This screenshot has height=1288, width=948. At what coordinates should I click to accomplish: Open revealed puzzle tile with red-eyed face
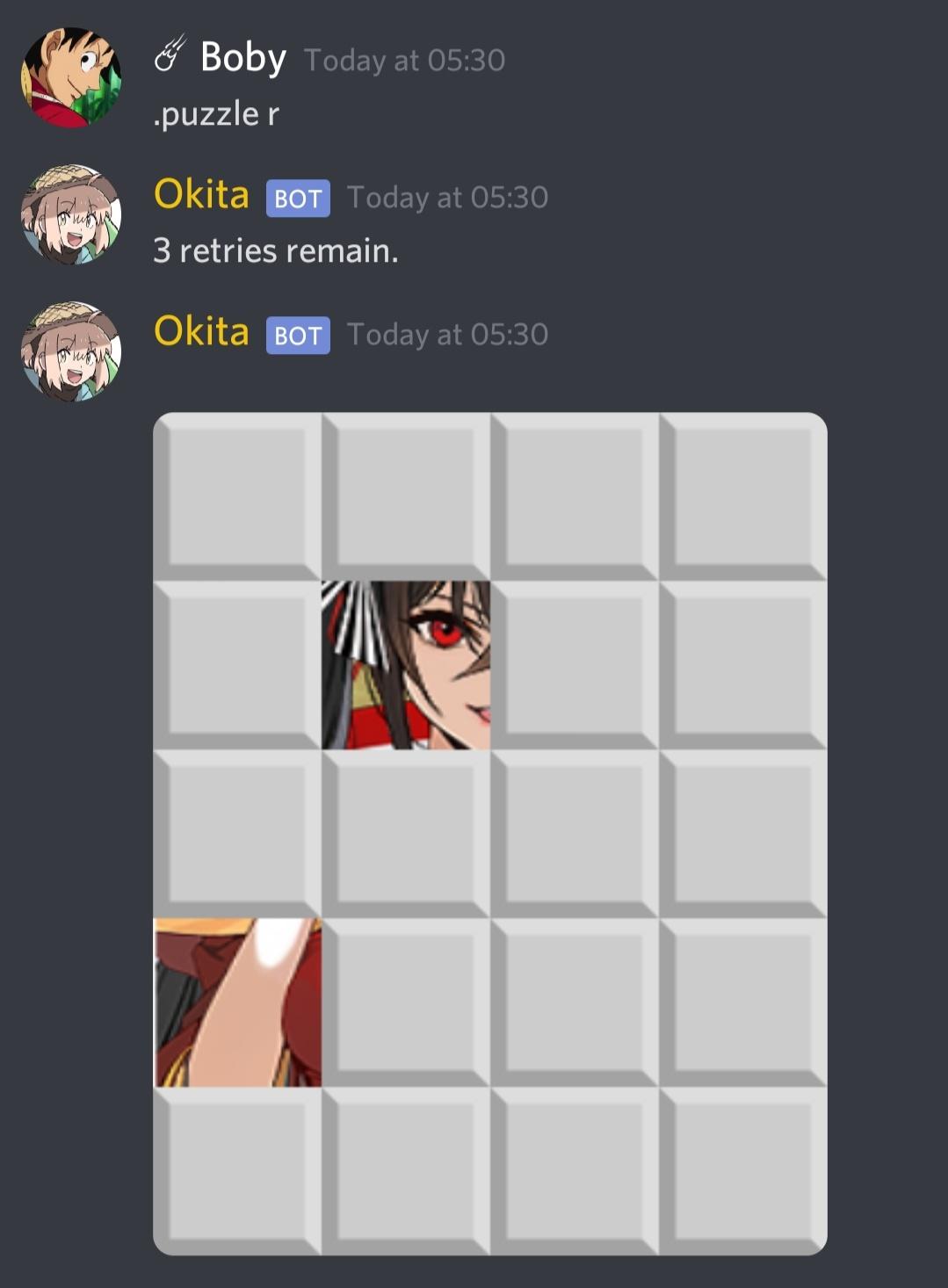click(x=406, y=665)
